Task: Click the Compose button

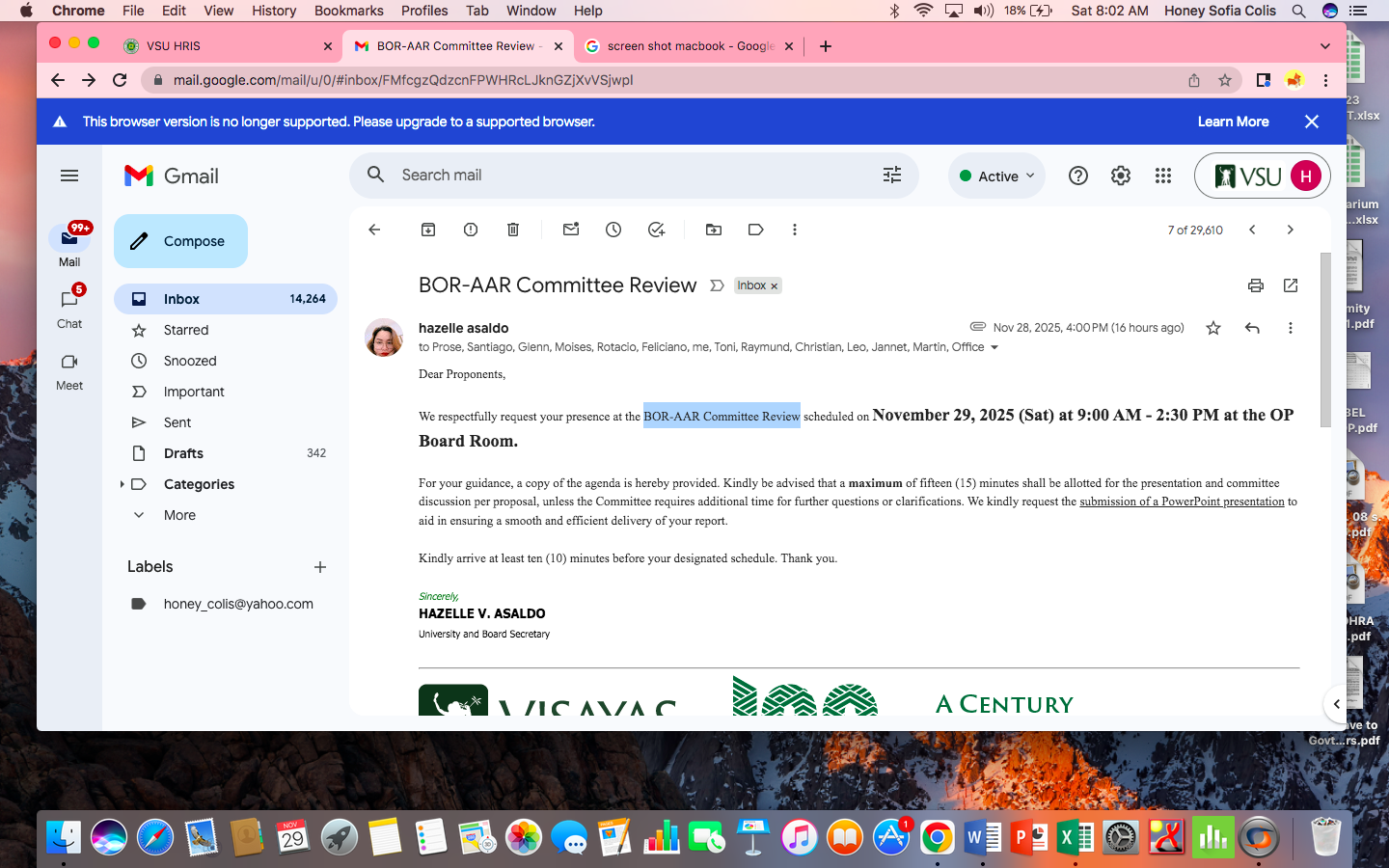Action: (x=180, y=241)
